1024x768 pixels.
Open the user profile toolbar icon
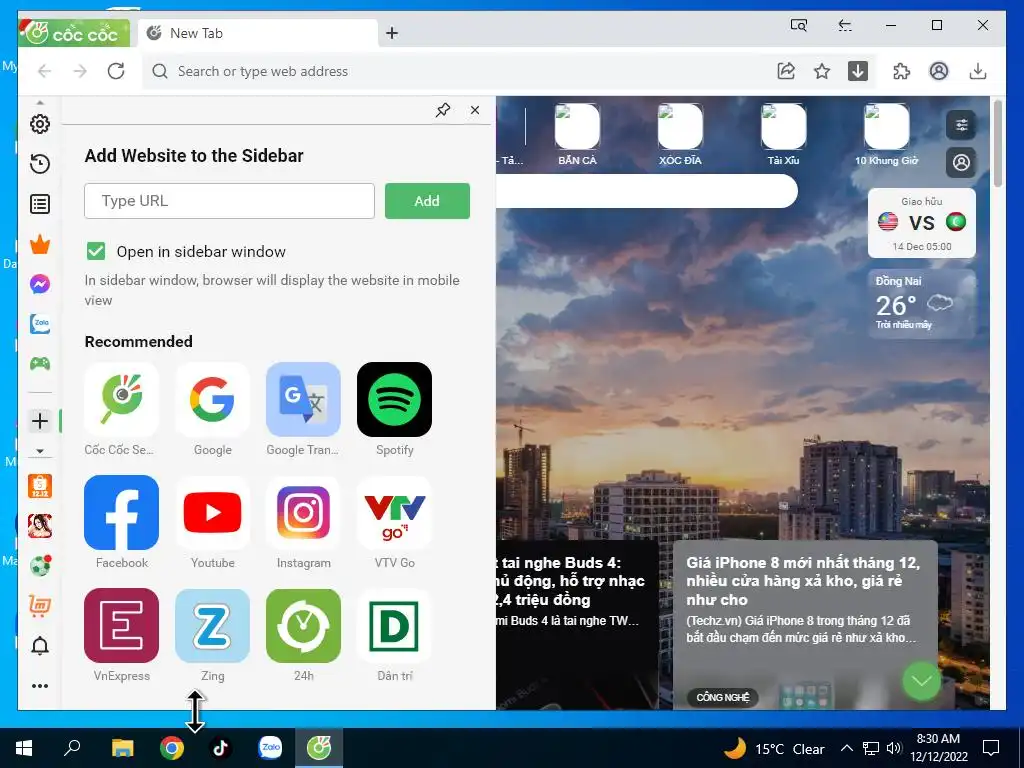(939, 71)
